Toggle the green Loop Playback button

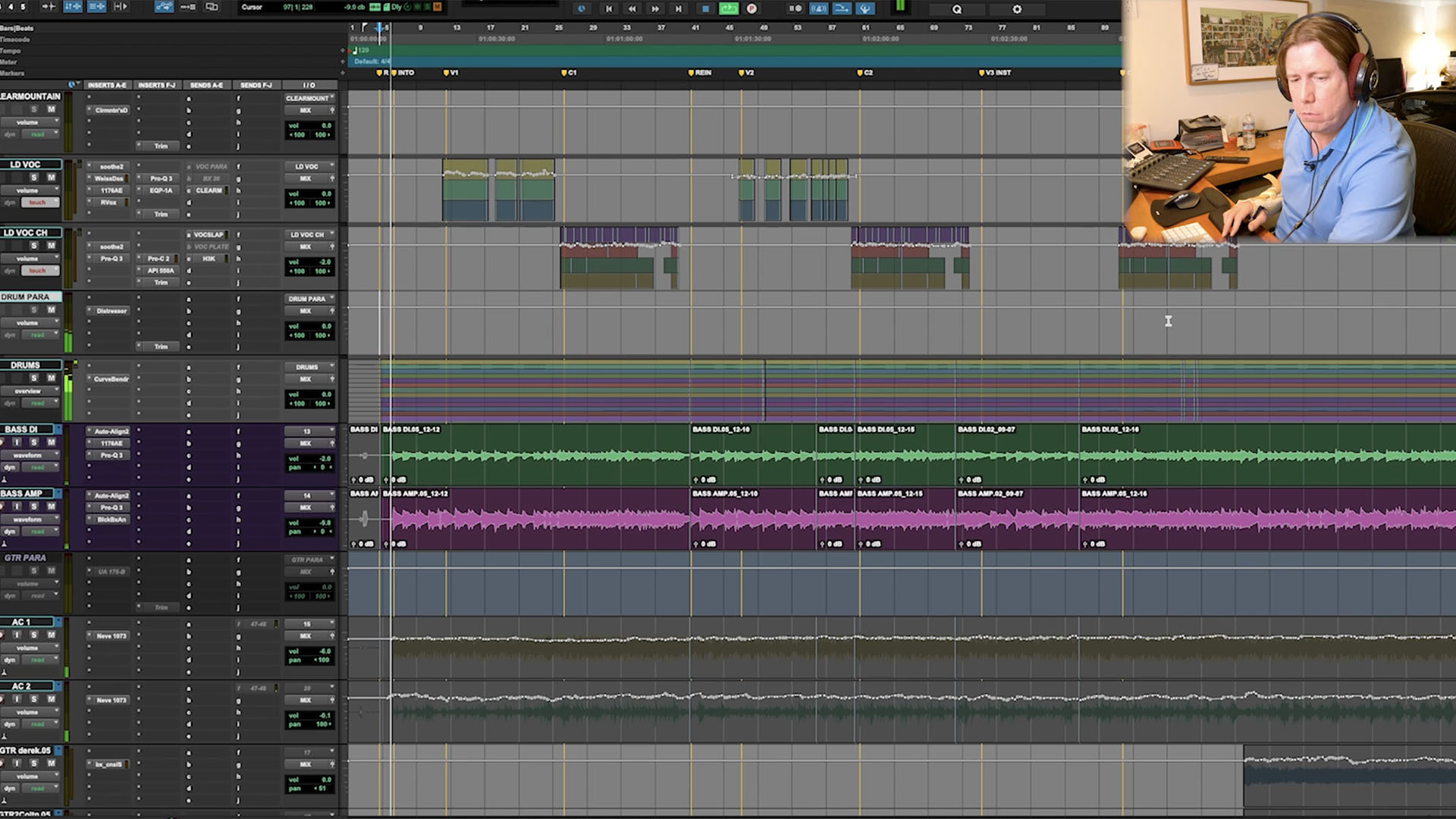pos(729,8)
